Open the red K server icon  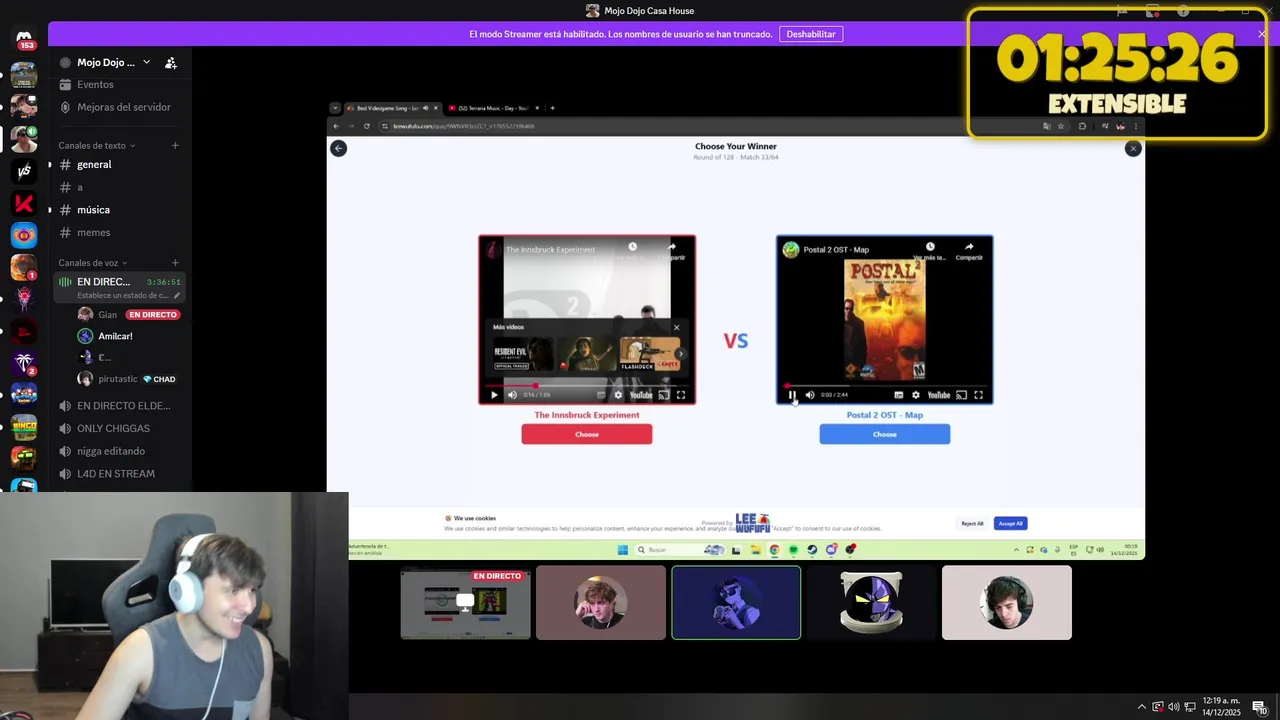coord(24,203)
